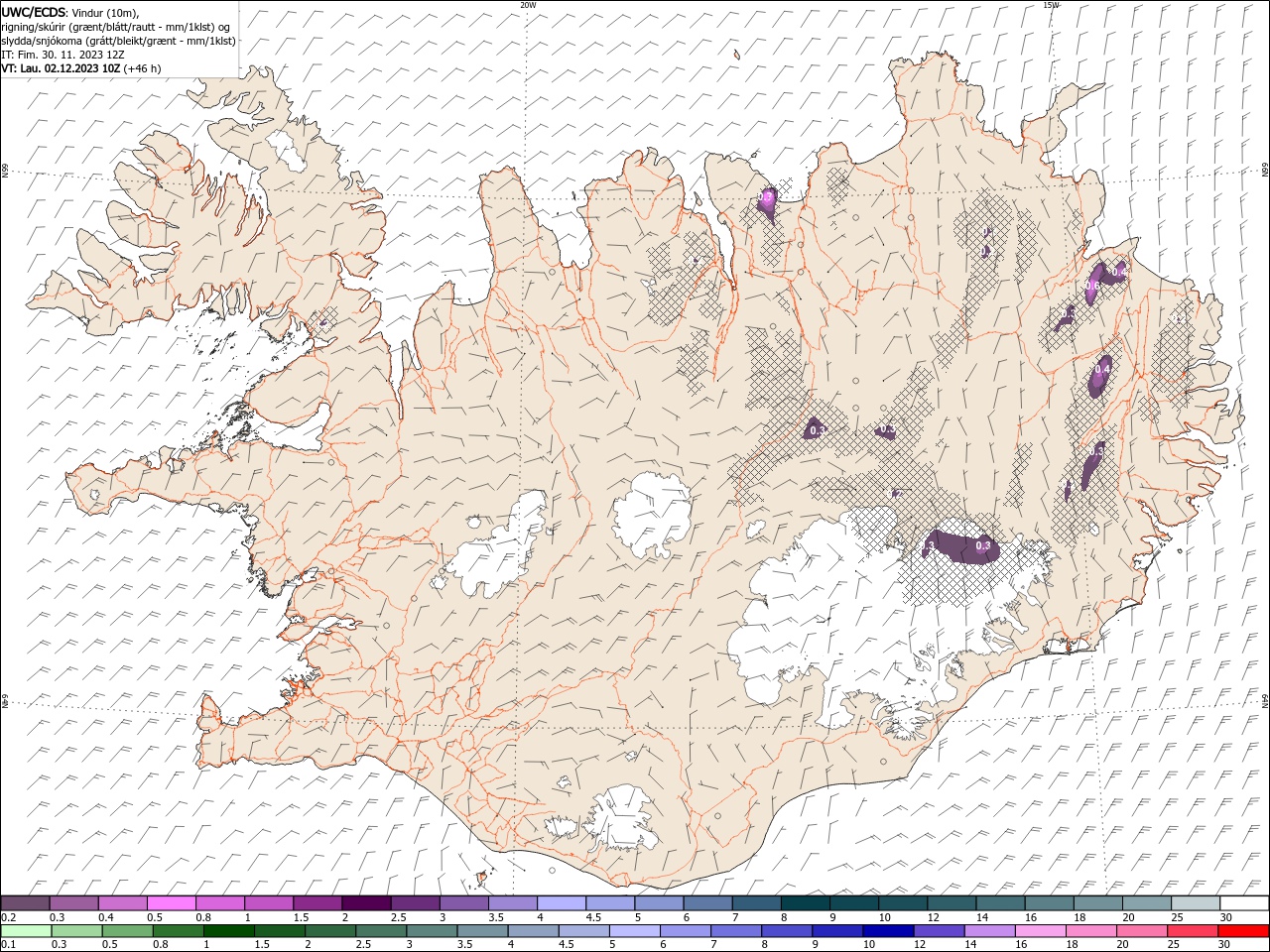Screen dimensions: 1270x952
Task: Pick the dark teal 8 swatch
Action: (805, 903)
